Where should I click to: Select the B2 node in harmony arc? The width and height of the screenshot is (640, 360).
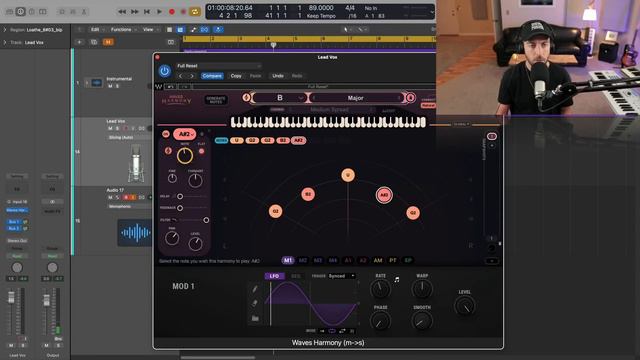pyautogui.click(x=308, y=194)
